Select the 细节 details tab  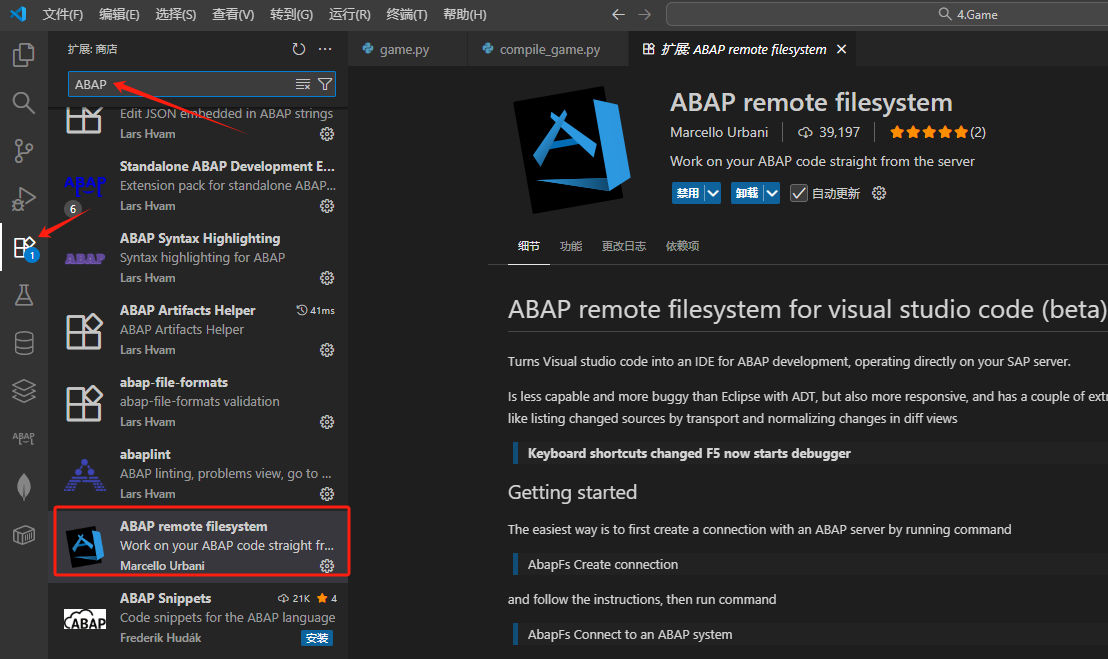click(x=529, y=246)
